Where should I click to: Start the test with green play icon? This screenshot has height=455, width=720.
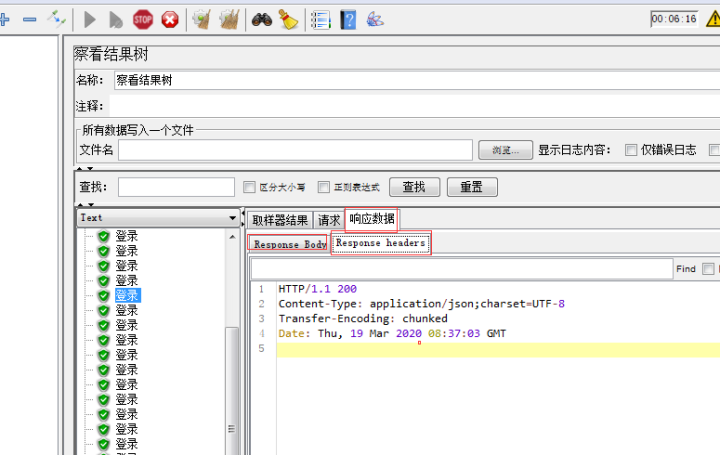pos(90,20)
